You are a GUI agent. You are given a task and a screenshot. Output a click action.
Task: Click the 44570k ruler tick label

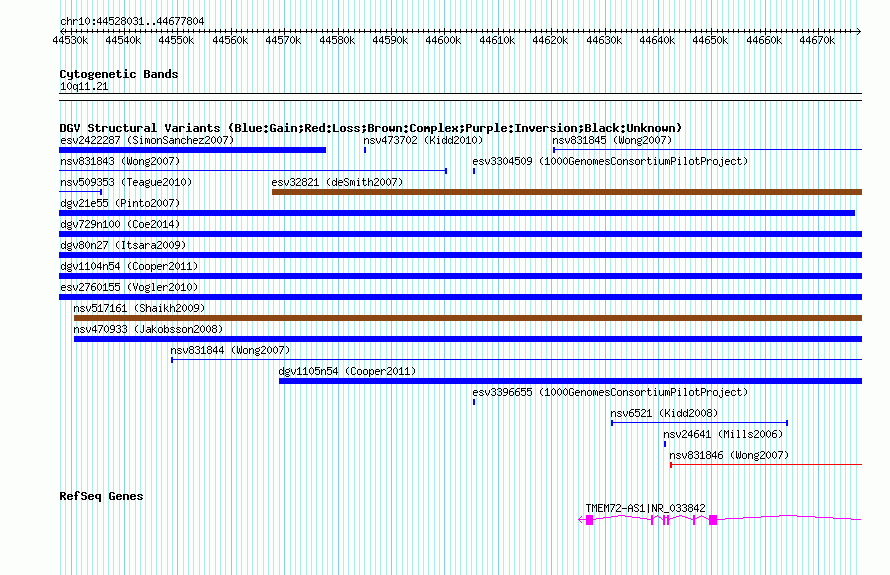(283, 40)
